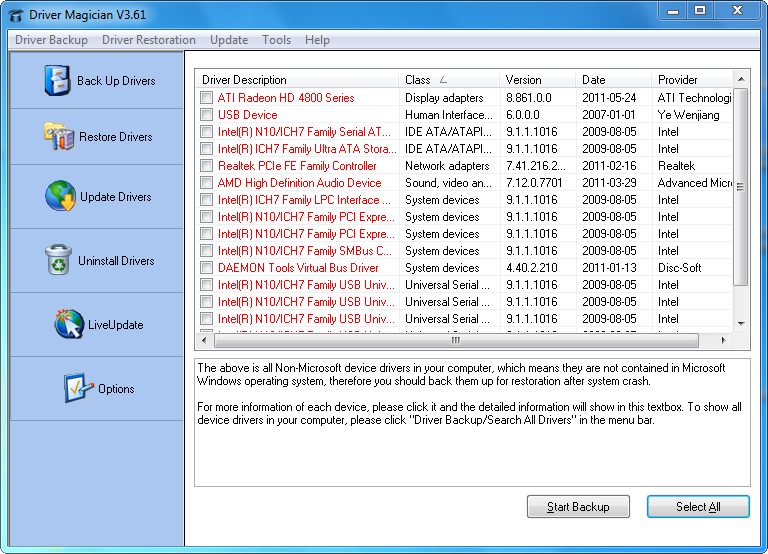Screen dimensions: 768x554
Task: Select the Uninstall Drivers label
Action: click(x=116, y=261)
